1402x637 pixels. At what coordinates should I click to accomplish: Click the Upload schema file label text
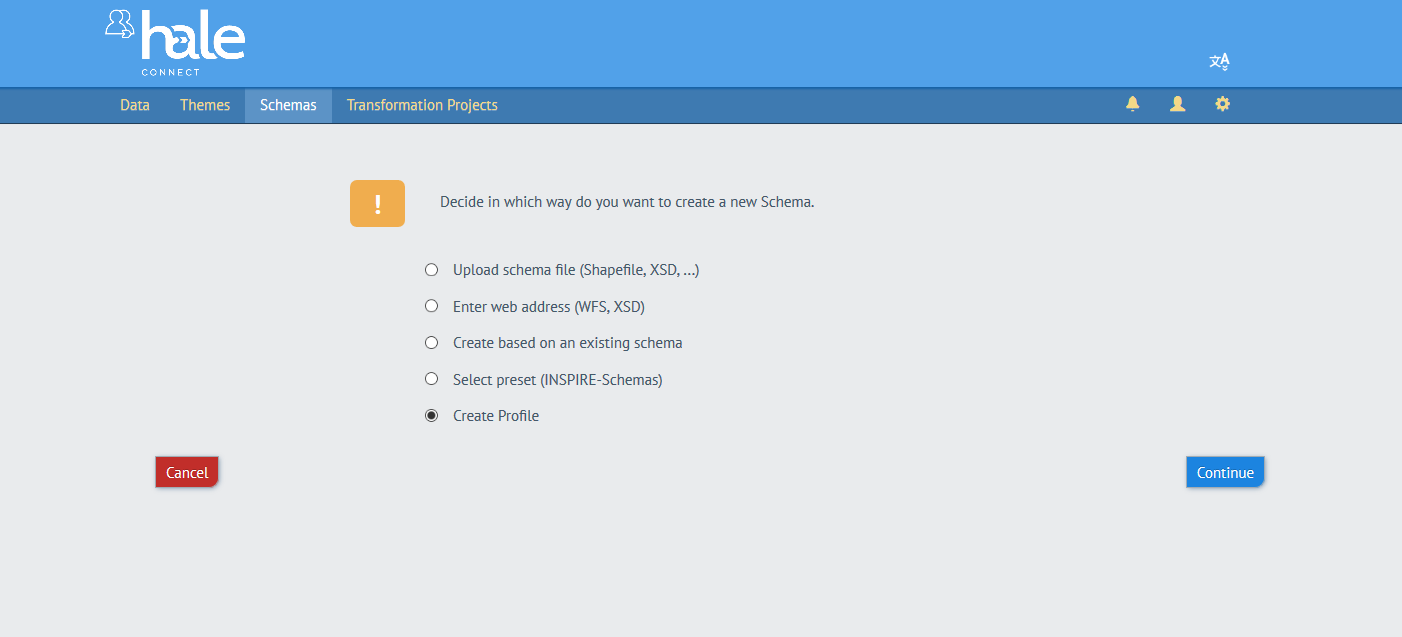point(576,269)
